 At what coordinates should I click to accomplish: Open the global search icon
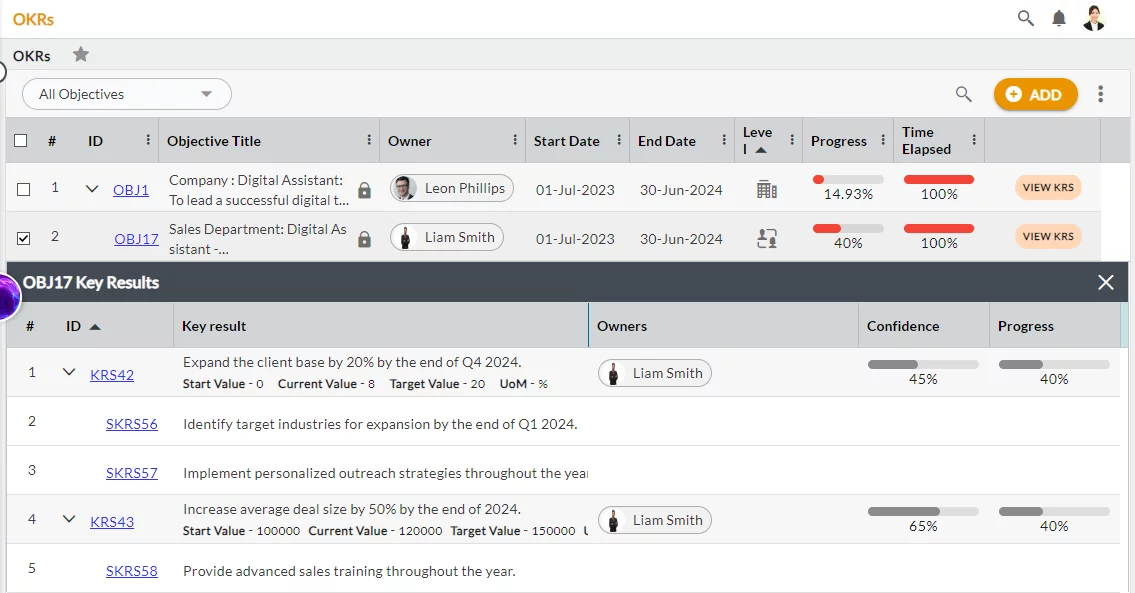click(1025, 18)
